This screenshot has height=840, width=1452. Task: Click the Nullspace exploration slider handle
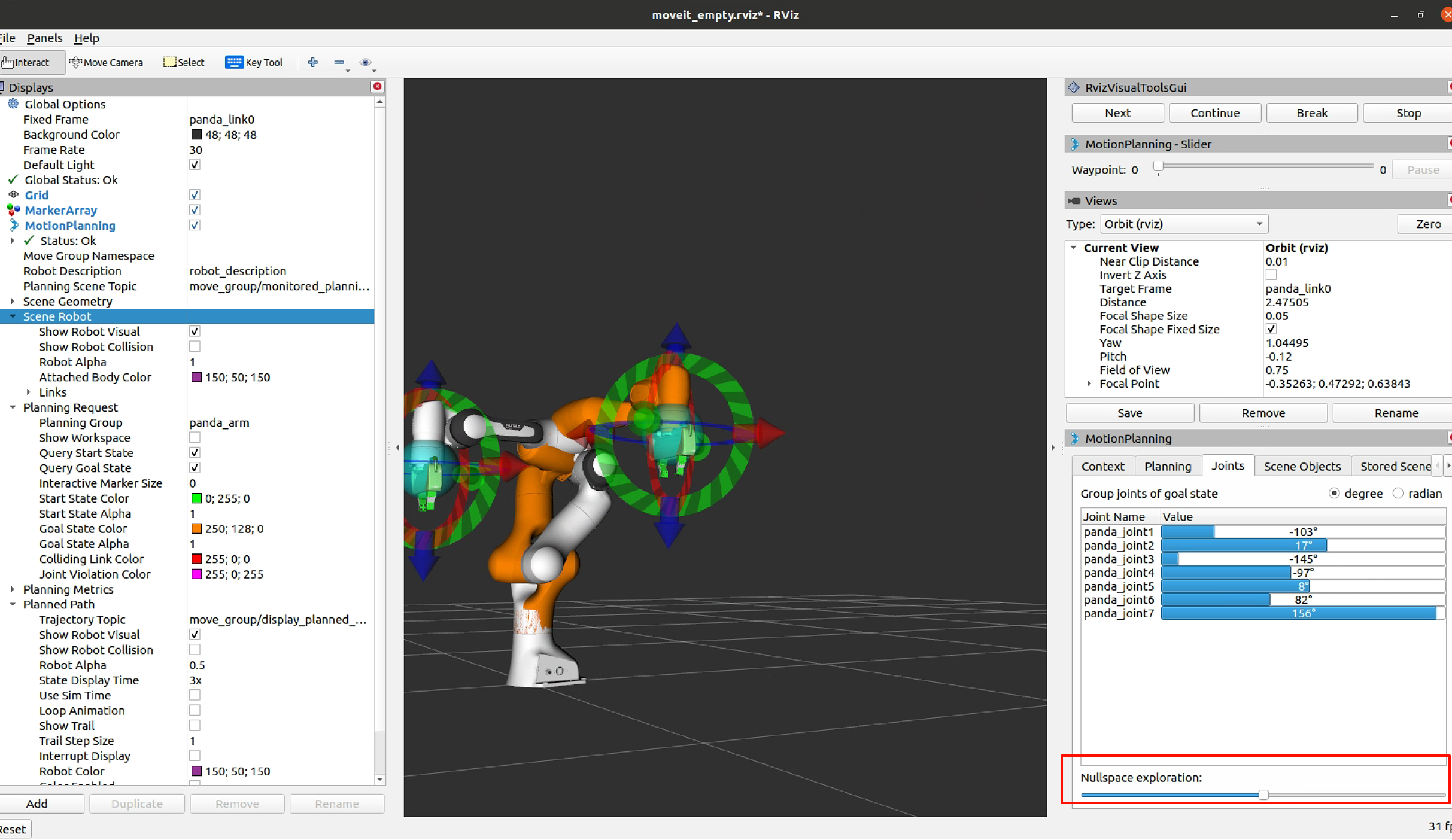tap(1263, 795)
